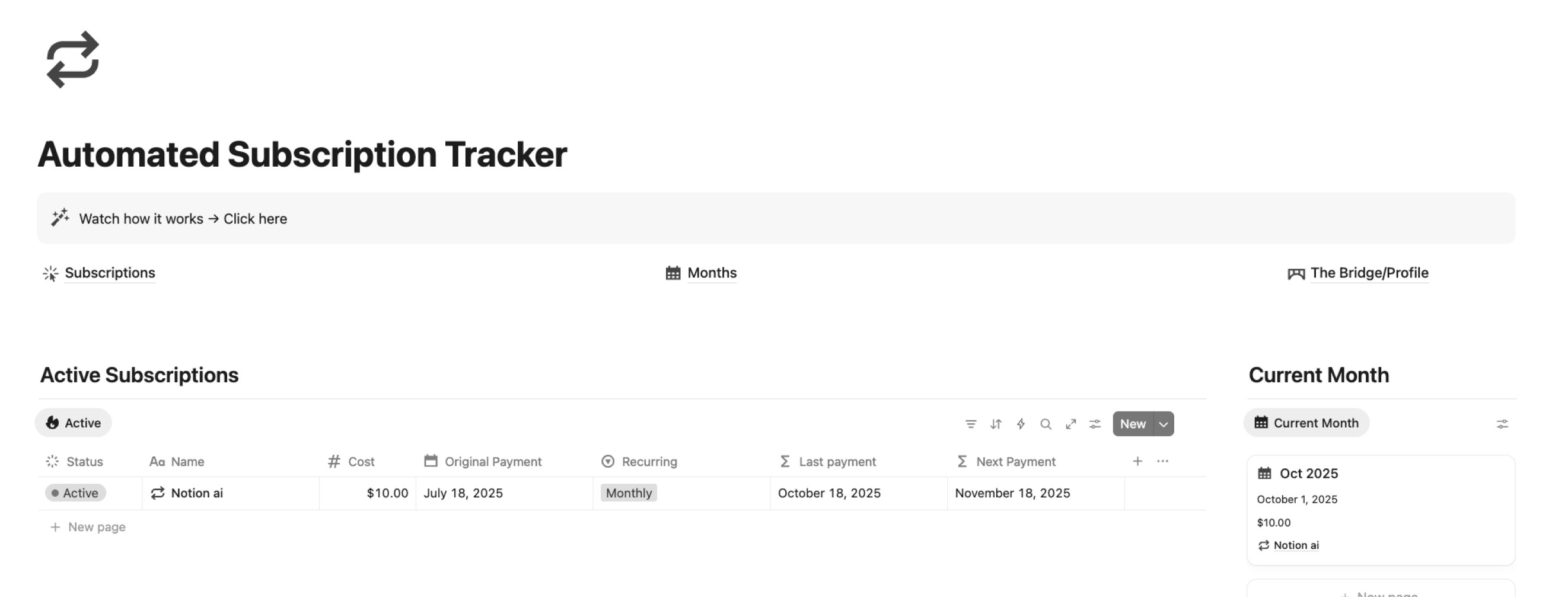Select the Cost cell showing $10.00

point(386,493)
